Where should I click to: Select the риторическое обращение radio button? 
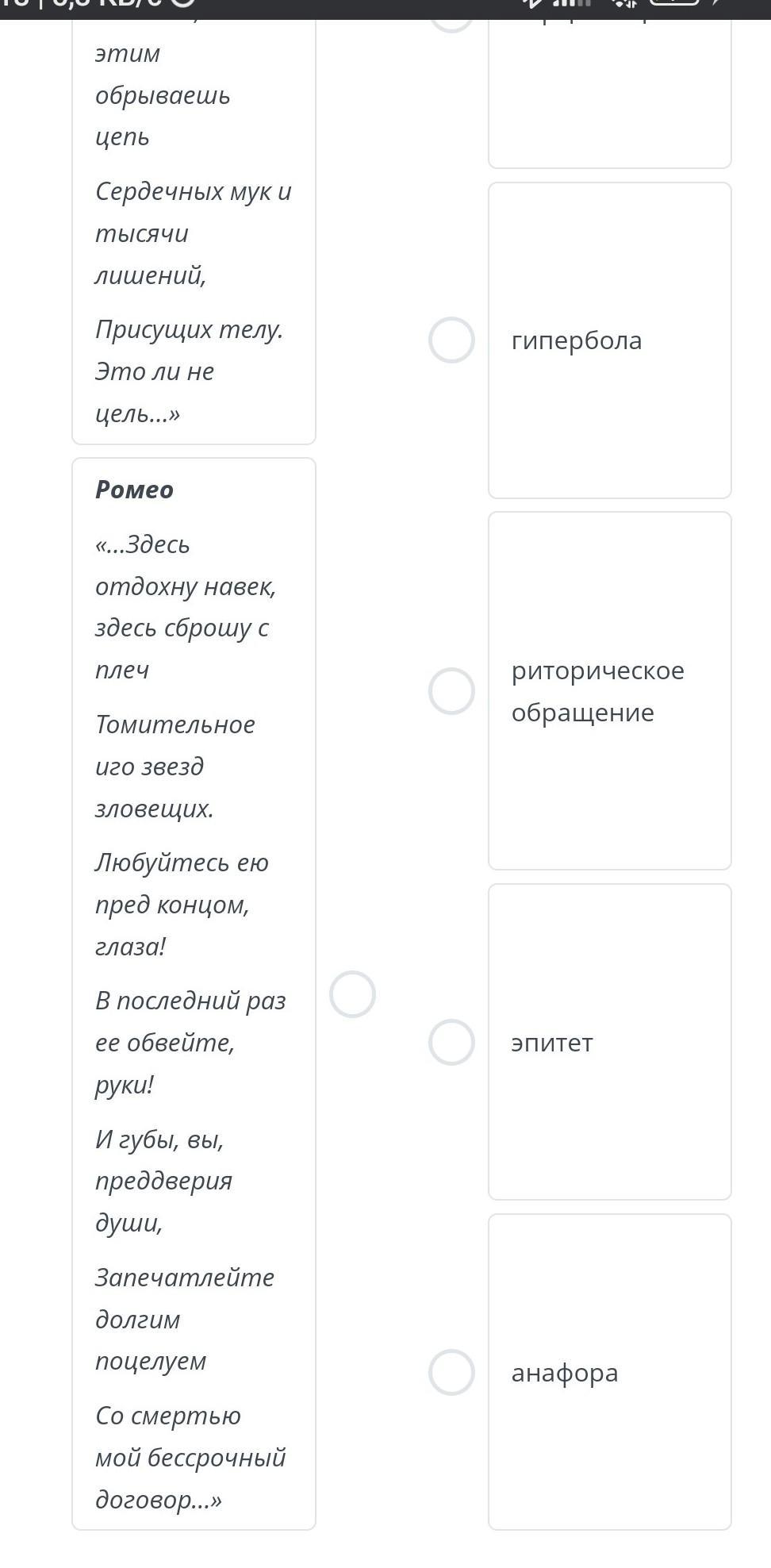451,691
